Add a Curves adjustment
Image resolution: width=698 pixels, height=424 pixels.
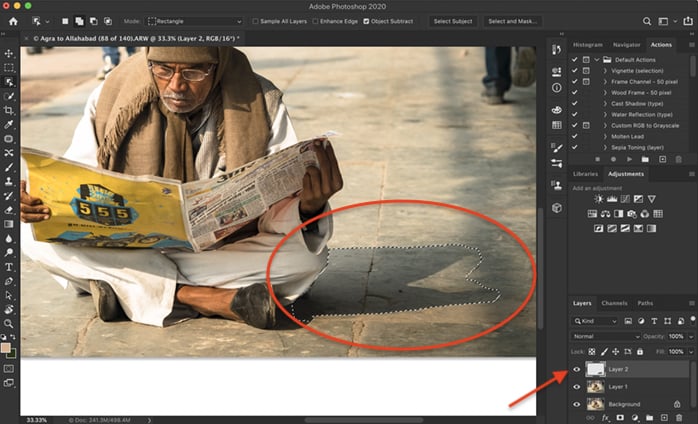point(625,199)
